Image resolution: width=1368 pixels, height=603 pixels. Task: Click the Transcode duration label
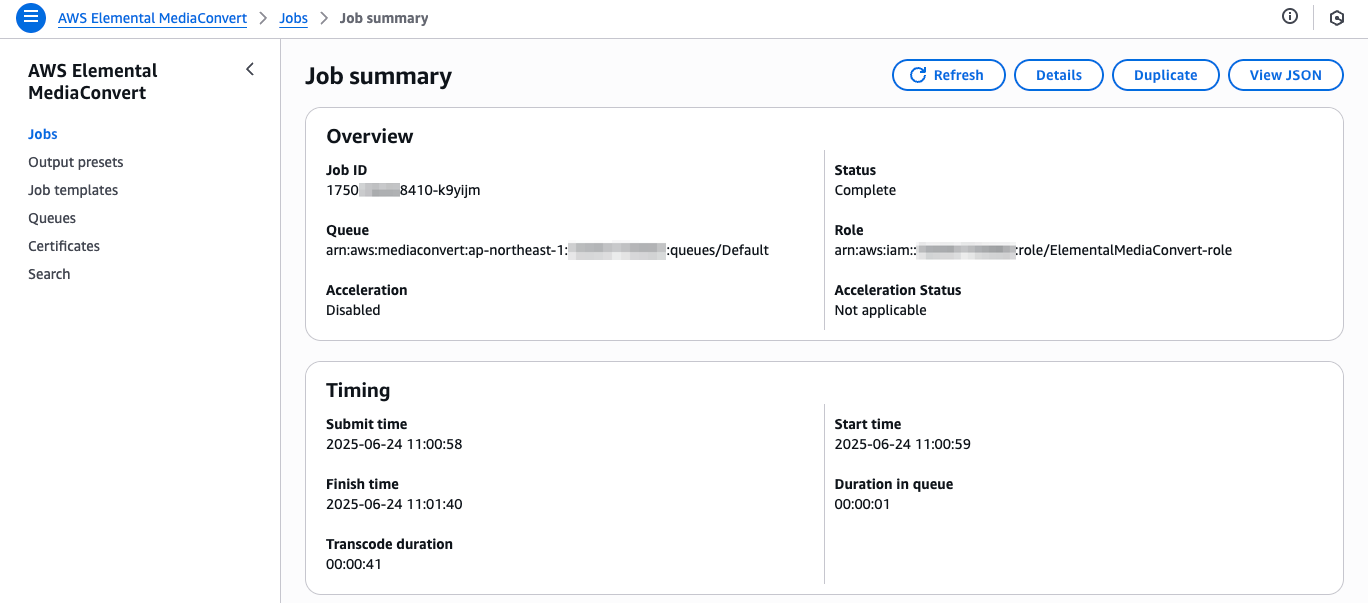(389, 544)
